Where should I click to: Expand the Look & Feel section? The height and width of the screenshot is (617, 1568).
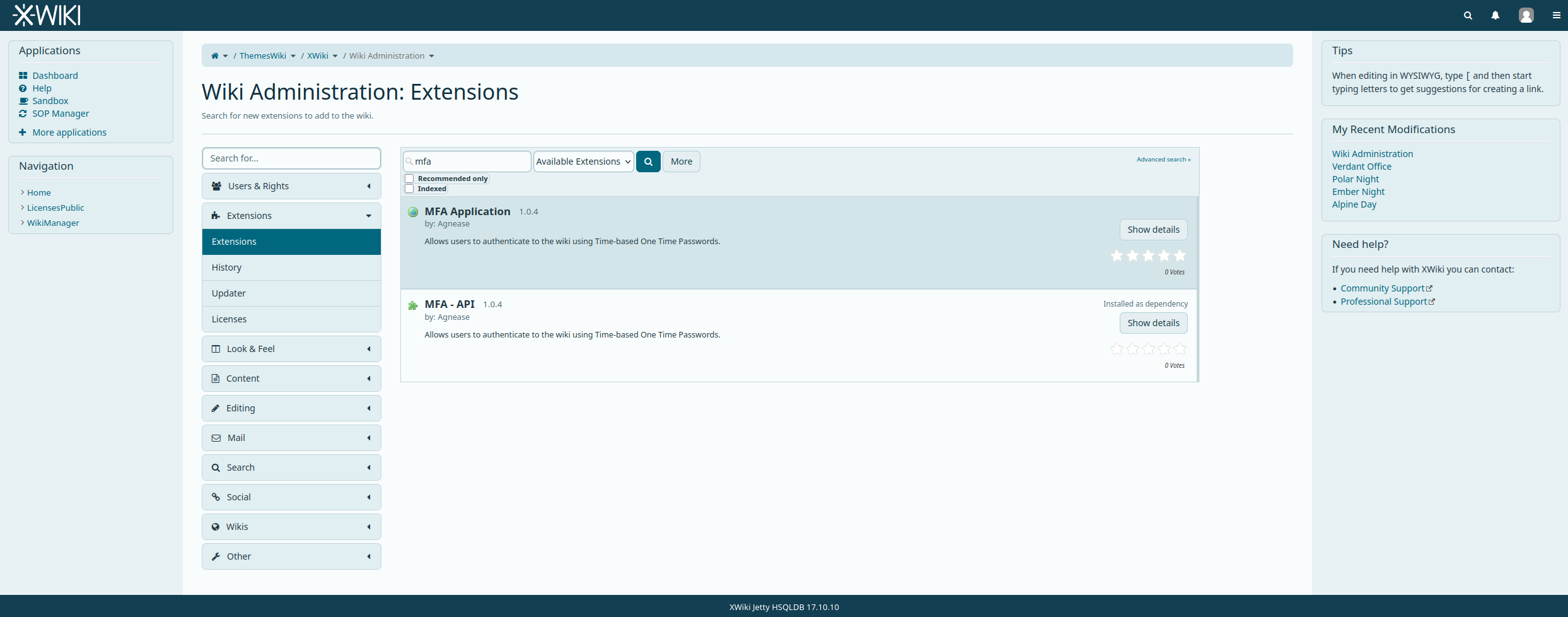click(291, 349)
